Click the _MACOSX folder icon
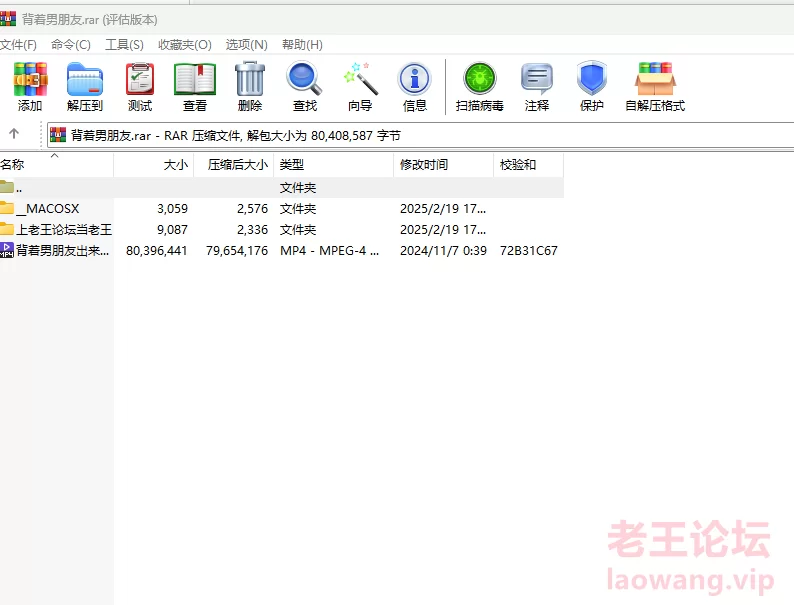Viewport: 794px width, 605px height. (x=7, y=208)
